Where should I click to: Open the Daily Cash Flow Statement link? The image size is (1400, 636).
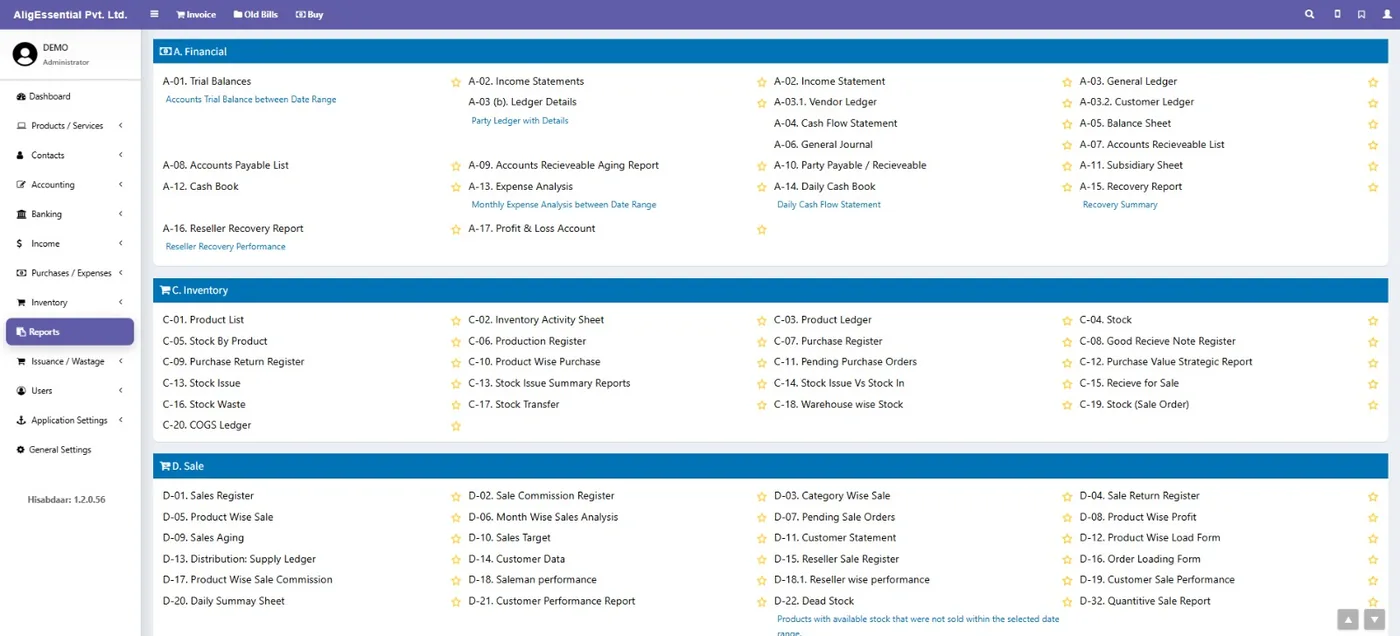pos(829,205)
